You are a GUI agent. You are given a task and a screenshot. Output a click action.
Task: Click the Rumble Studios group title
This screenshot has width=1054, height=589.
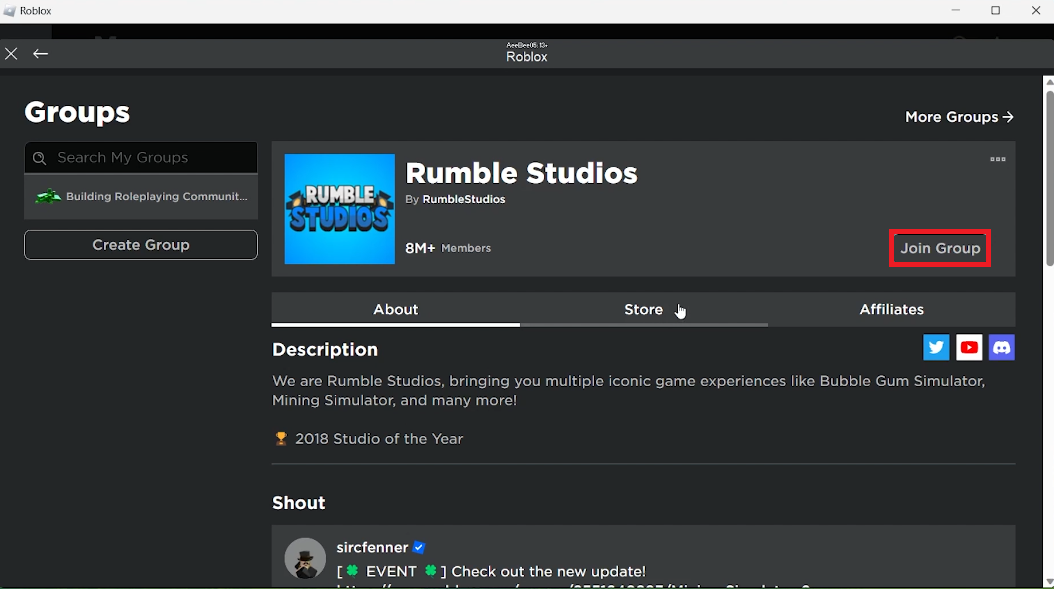coord(522,173)
